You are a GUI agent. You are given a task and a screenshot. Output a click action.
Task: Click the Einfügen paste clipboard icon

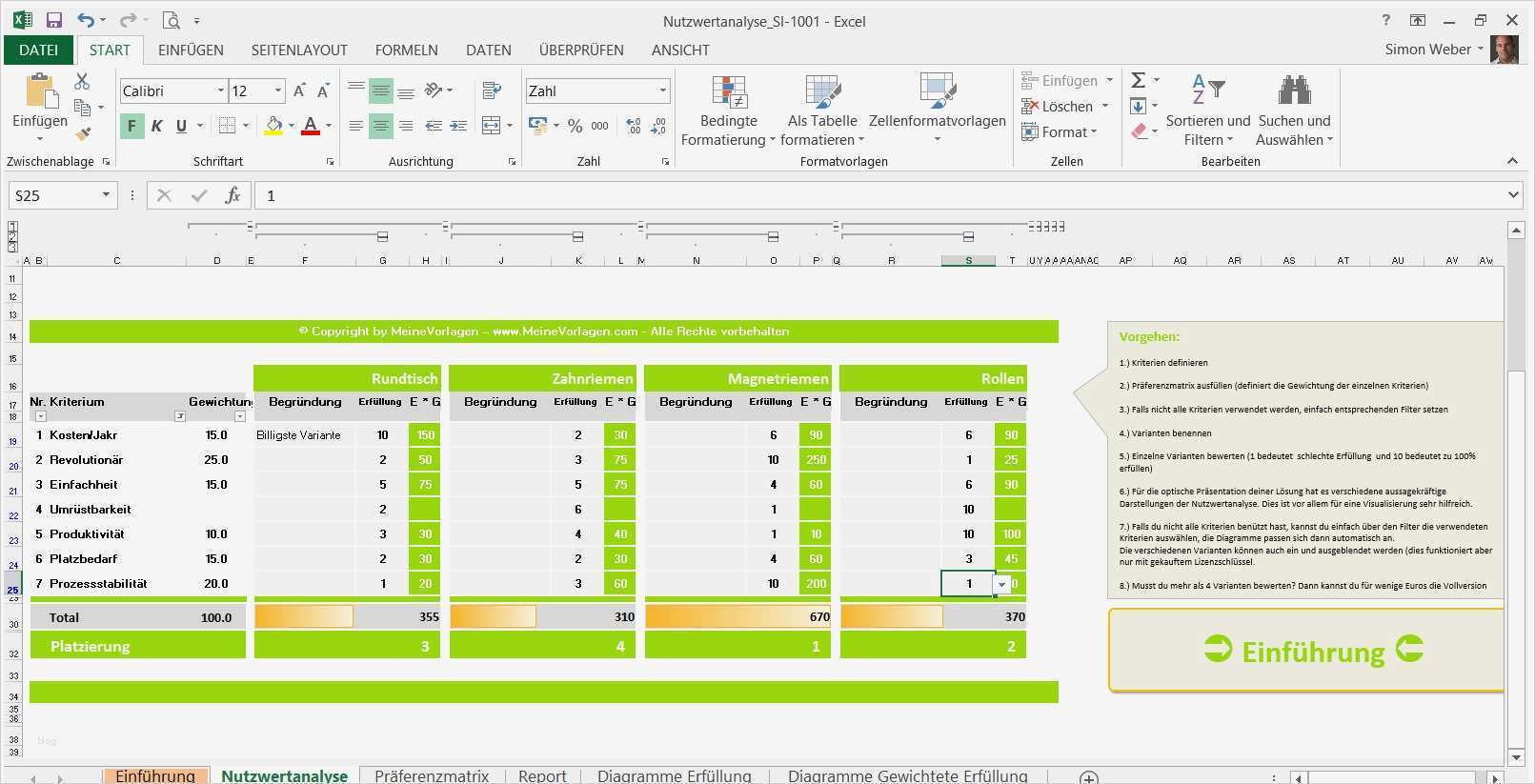point(40,91)
